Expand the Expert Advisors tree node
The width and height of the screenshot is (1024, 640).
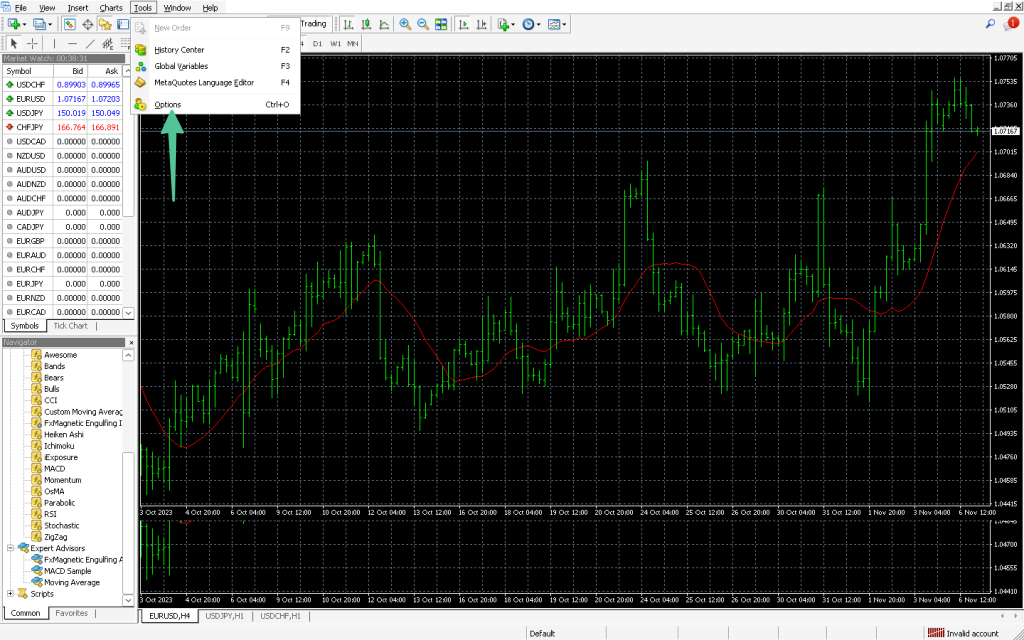point(8,547)
